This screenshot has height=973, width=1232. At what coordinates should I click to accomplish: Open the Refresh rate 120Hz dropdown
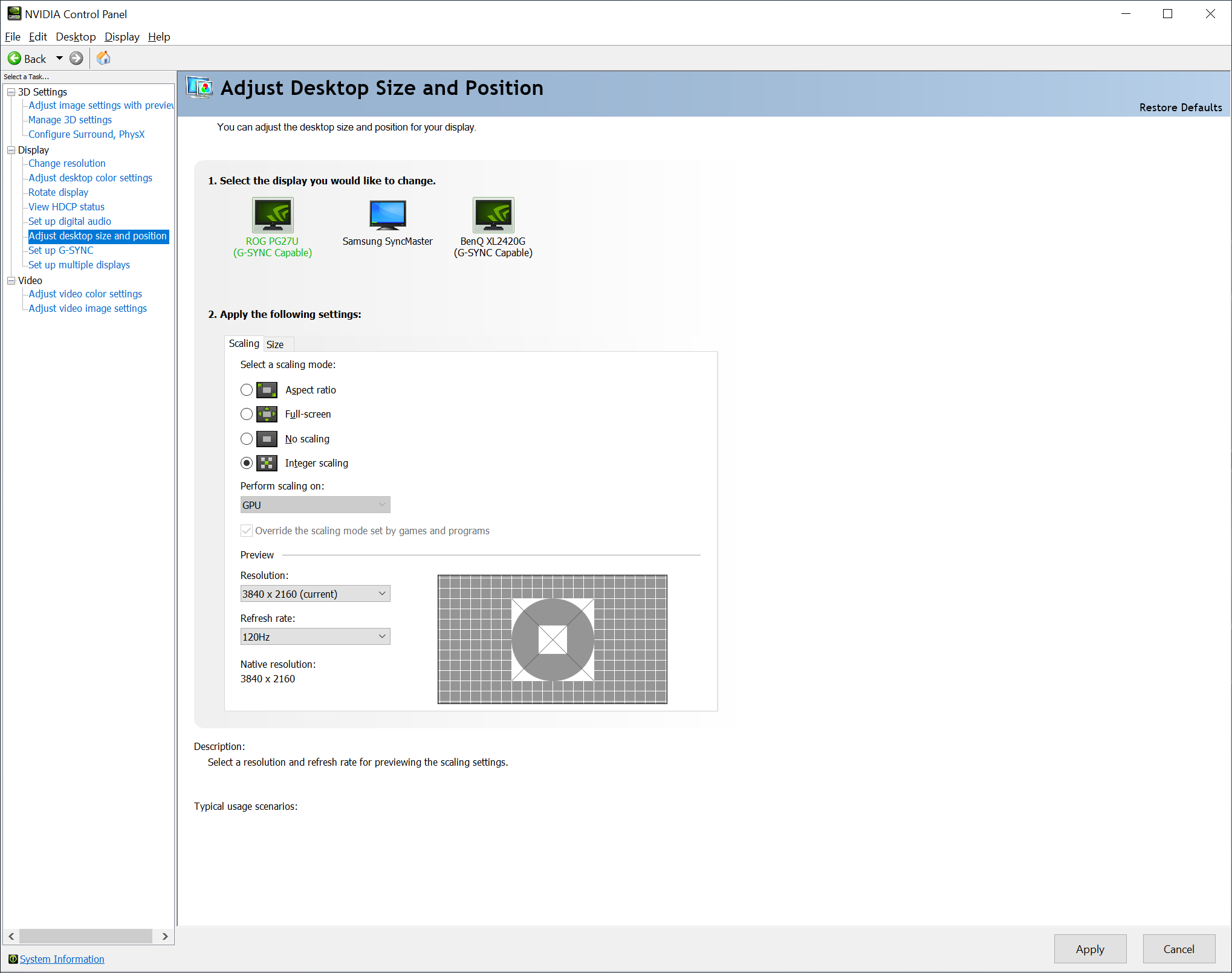pyautogui.click(x=315, y=636)
